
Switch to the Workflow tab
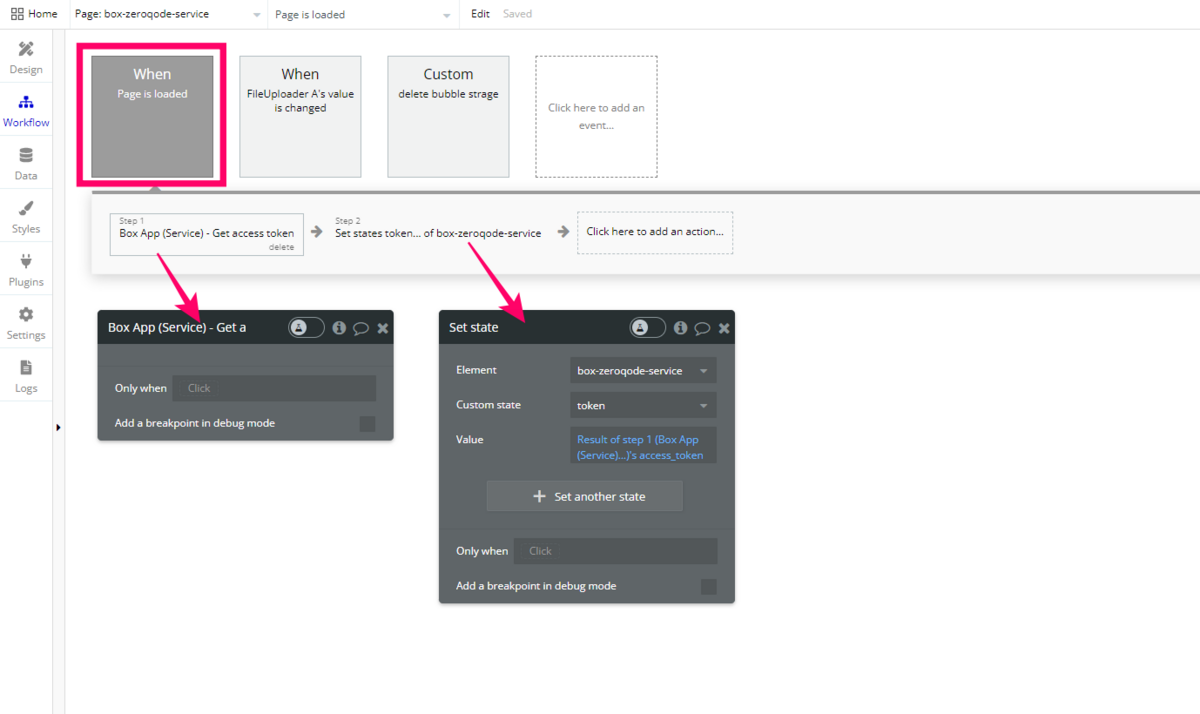tap(26, 111)
